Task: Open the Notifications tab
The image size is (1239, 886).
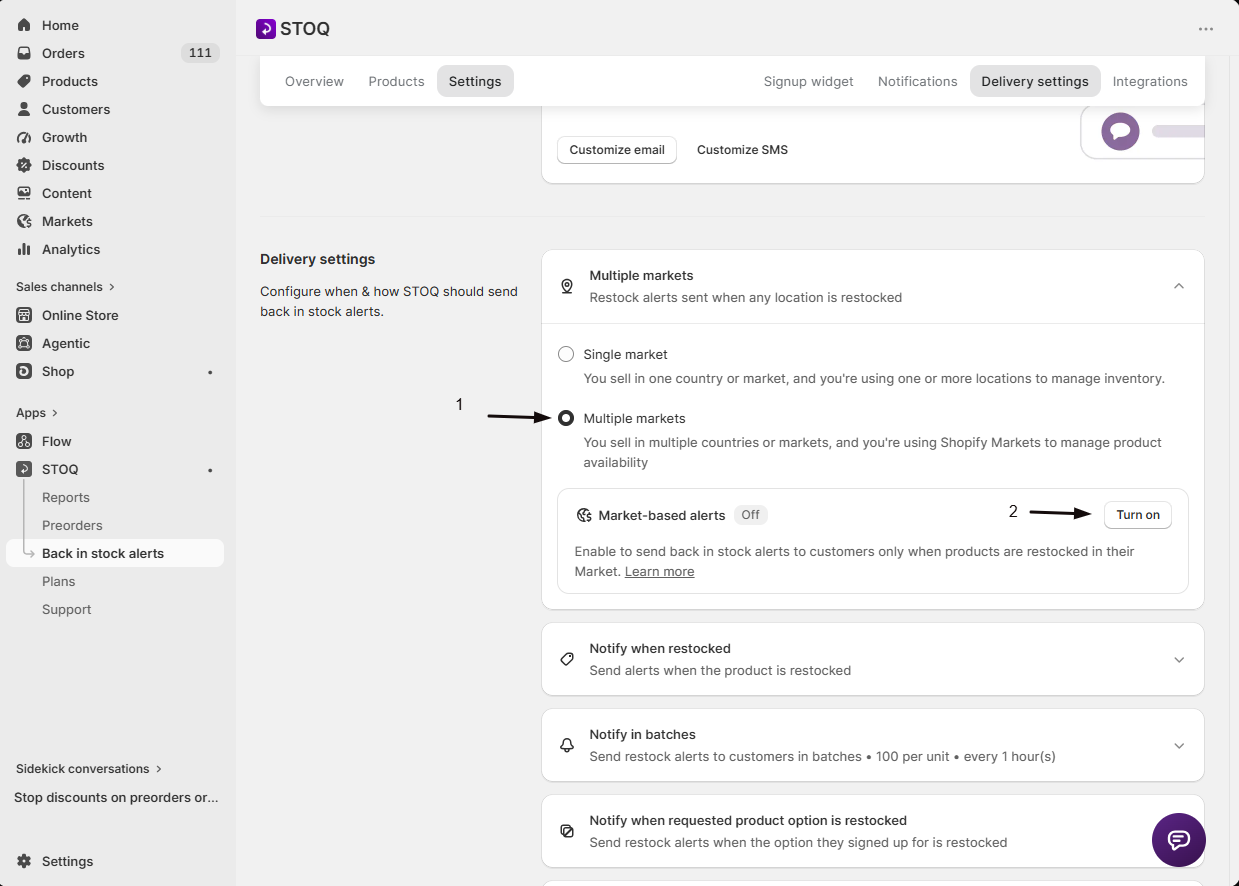Action: pyautogui.click(x=918, y=81)
